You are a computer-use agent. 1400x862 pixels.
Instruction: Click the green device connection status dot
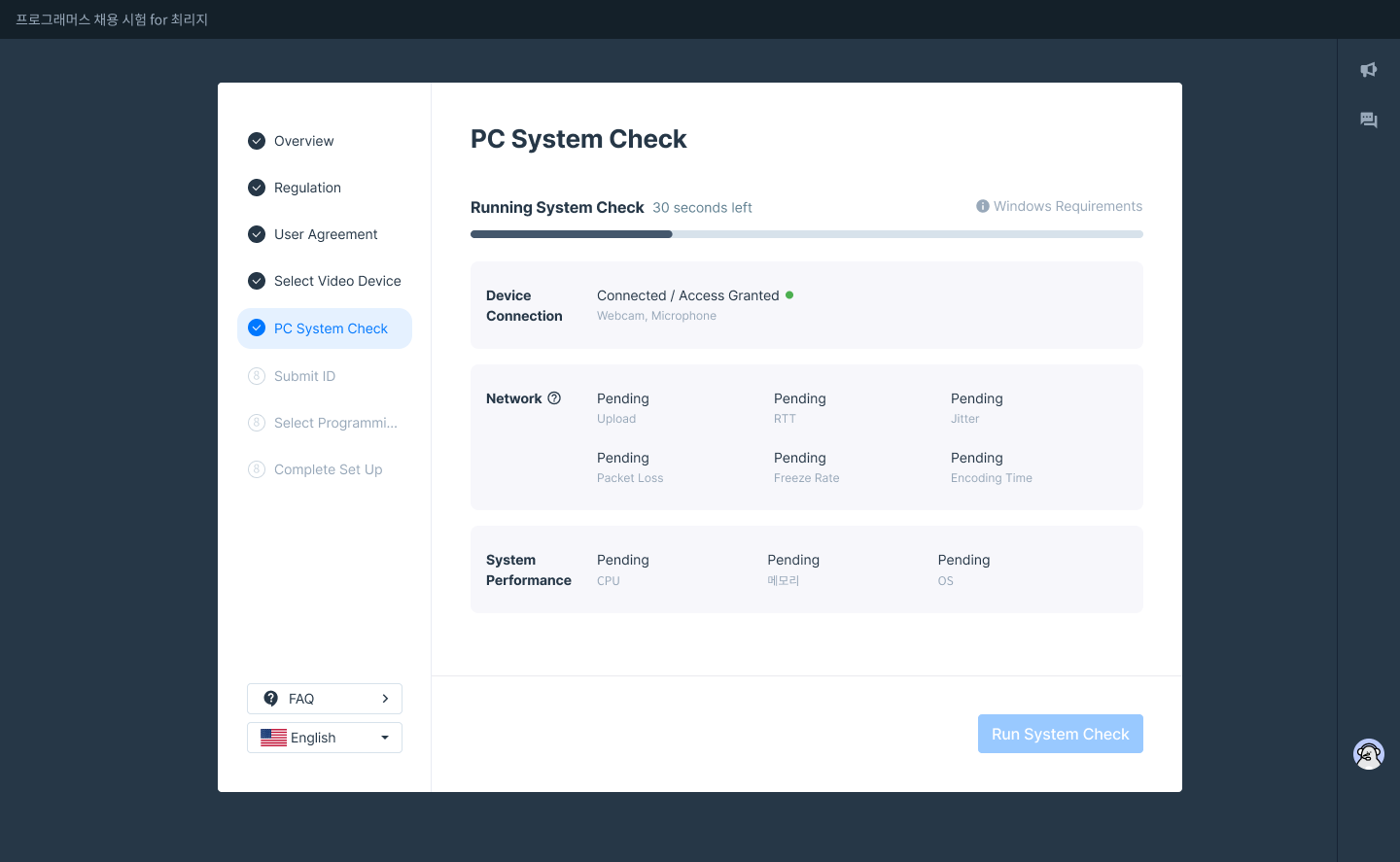click(x=789, y=295)
